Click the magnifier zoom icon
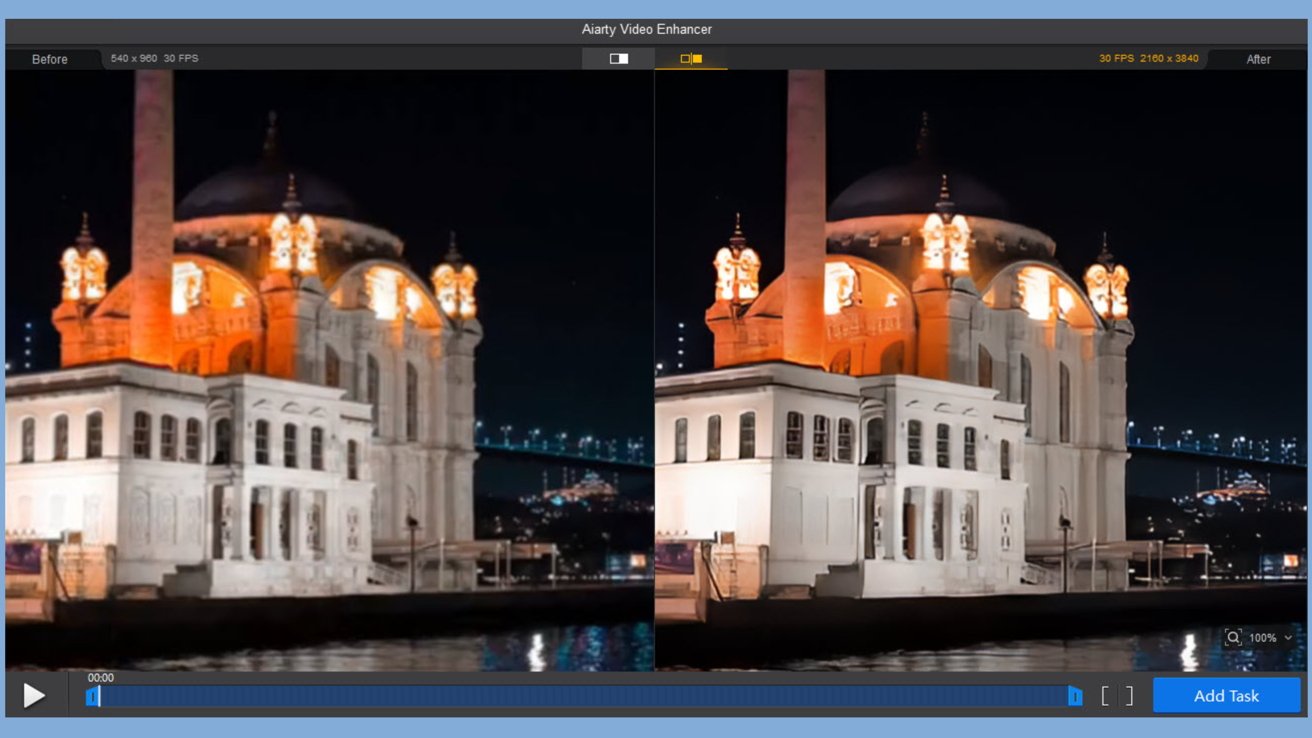The image size is (1312, 738). 1233,638
